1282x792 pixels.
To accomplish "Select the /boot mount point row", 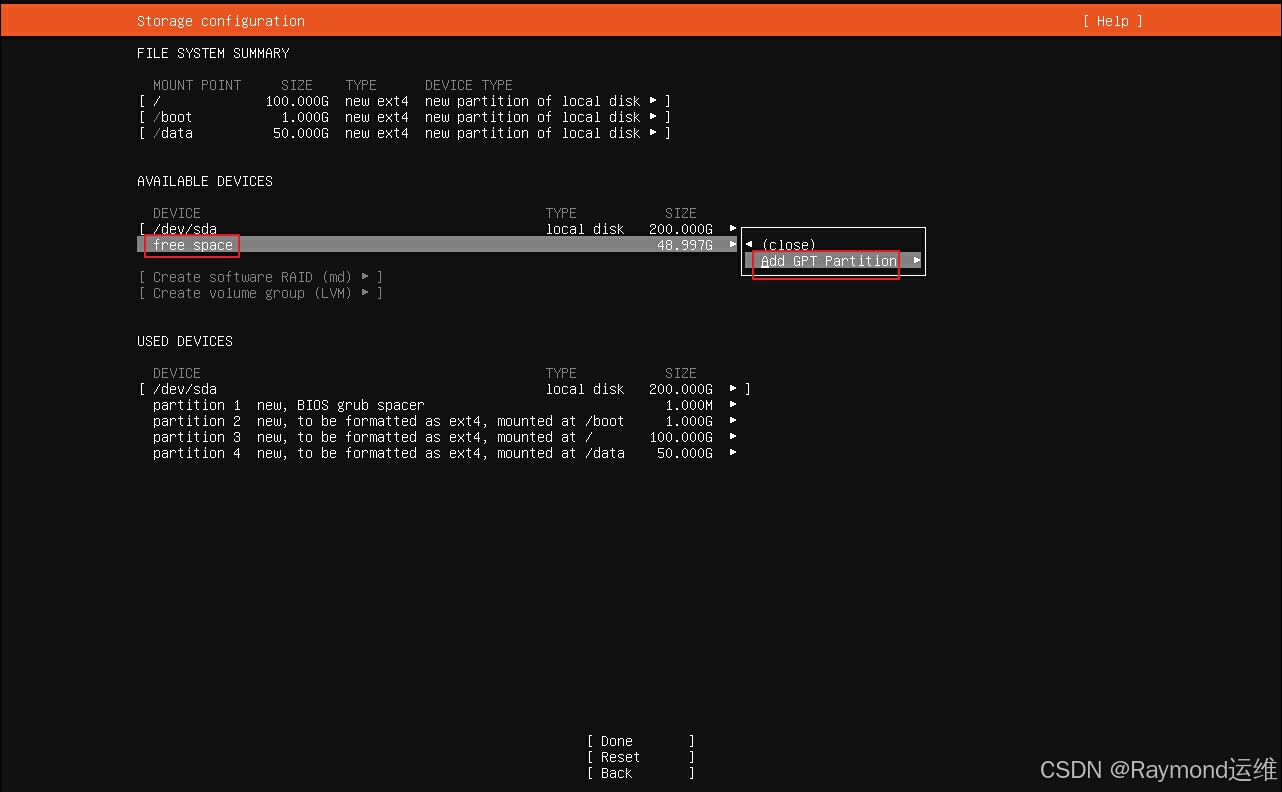I will [404, 117].
